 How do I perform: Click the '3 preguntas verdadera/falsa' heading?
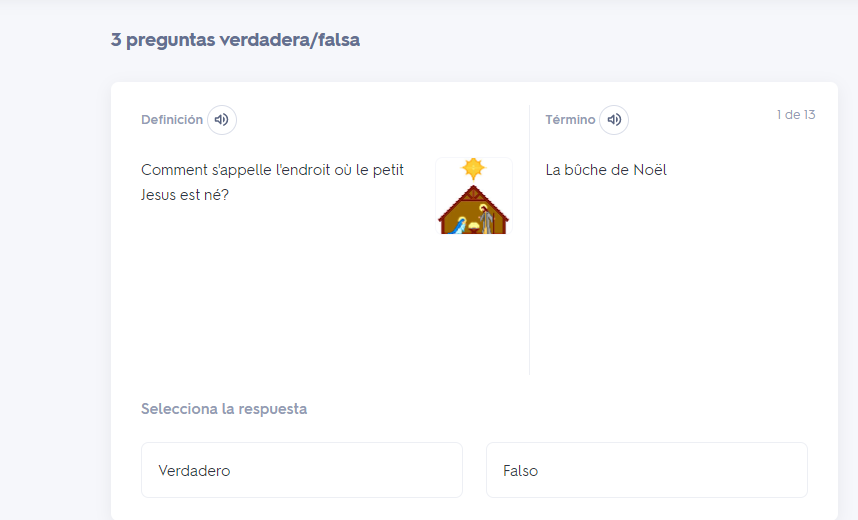click(x=235, y=40)
